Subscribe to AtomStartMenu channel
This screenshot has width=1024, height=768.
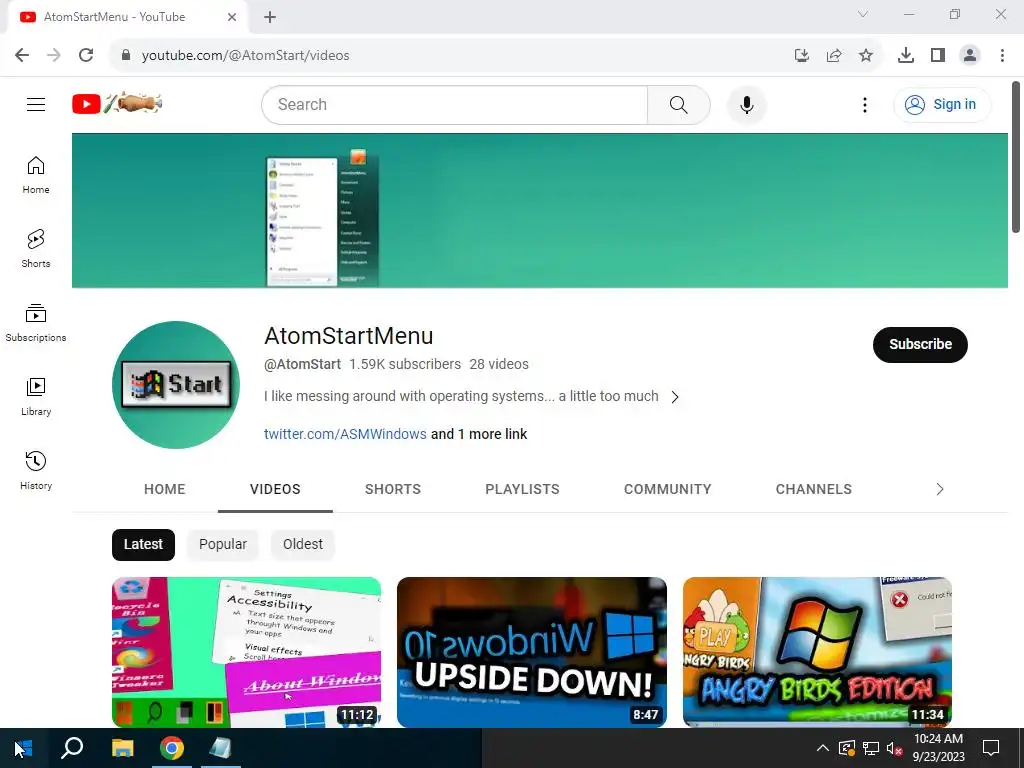click(x=920, y=344)
